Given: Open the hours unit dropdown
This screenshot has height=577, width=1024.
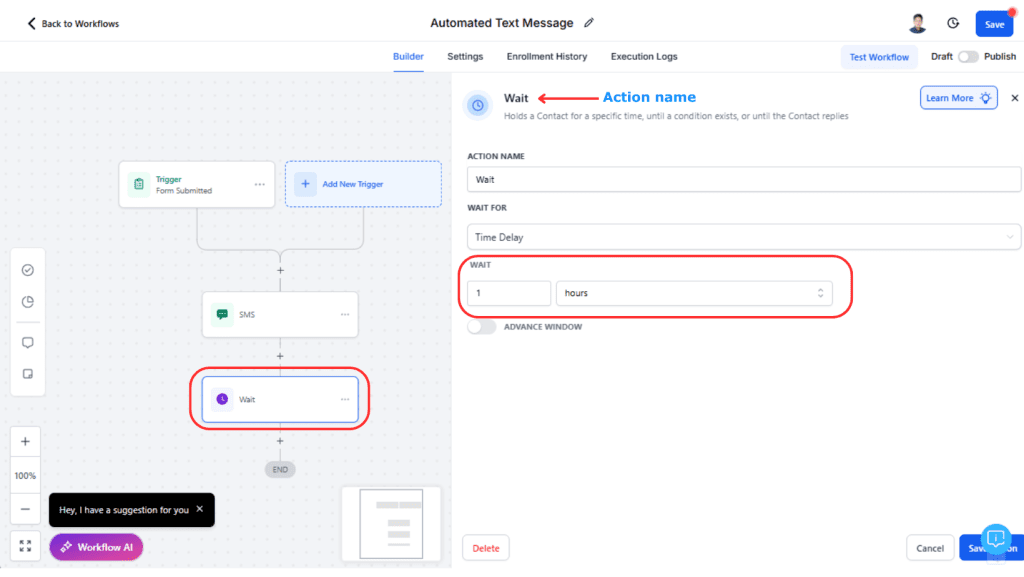Looking at the screenshot, I should (693, 293).
